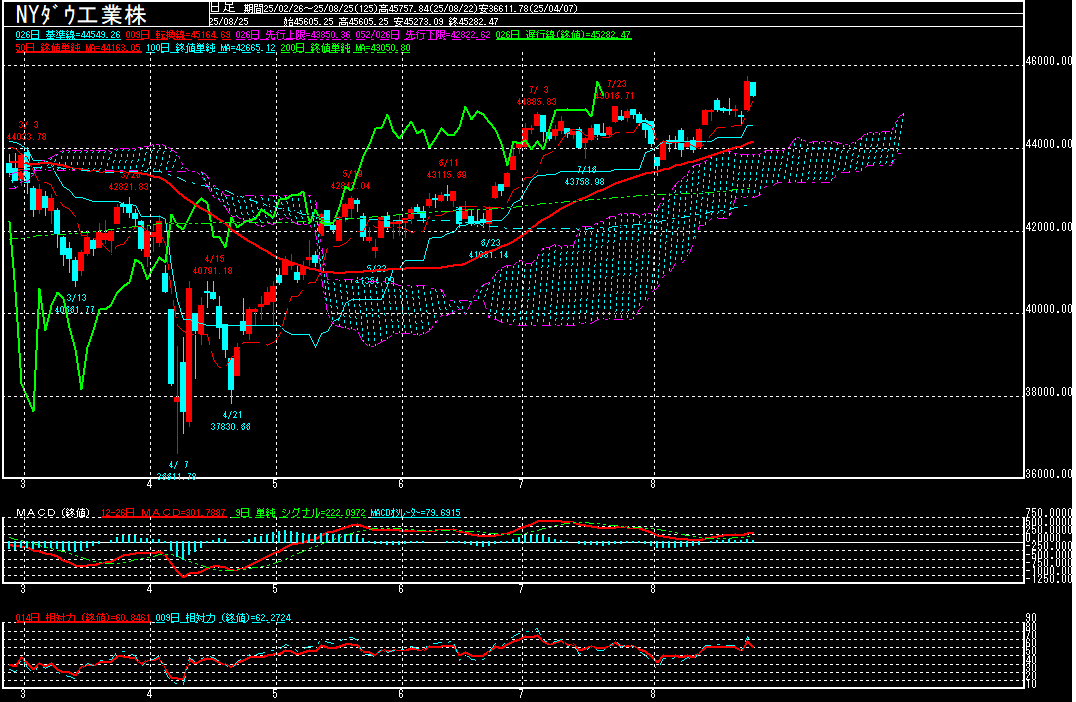
Task: Click month 5 on main chart axis
Action: [275, 484]
